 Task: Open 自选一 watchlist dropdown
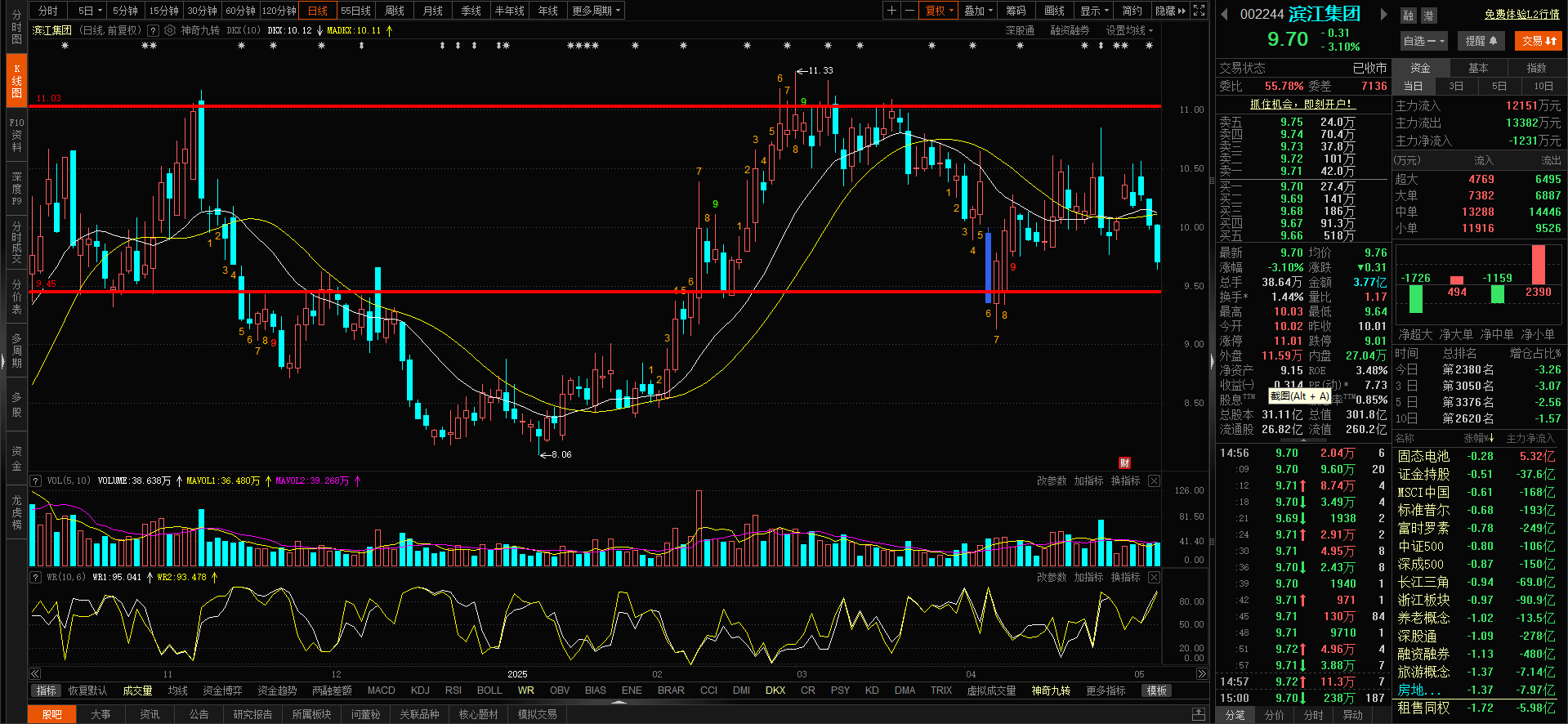[x=1424, y=41]
